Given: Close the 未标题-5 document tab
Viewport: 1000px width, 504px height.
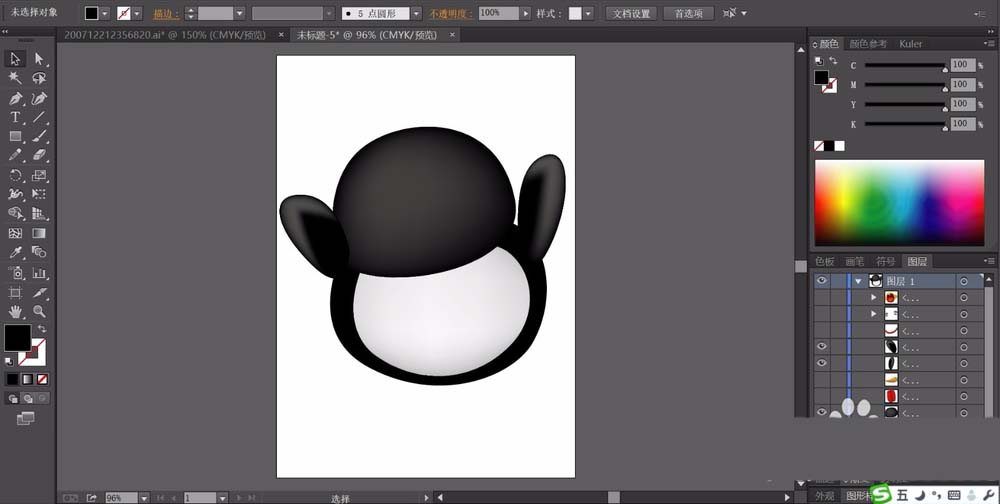Looking at the screenshot, I should 453,35.
